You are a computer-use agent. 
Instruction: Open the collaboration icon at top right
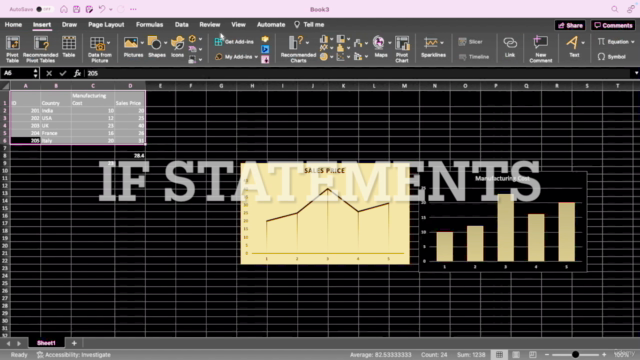click(x=631, y=9)
